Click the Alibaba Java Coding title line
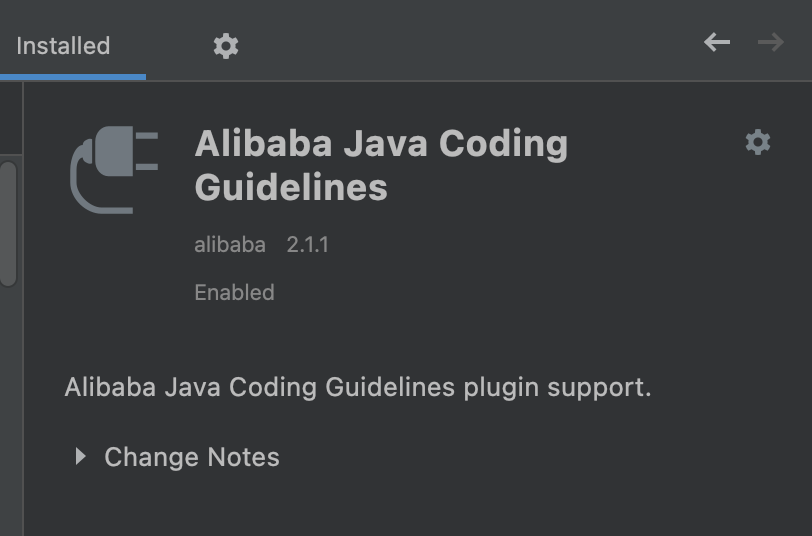This screenshot has height=536, width=812. (381, 143)
